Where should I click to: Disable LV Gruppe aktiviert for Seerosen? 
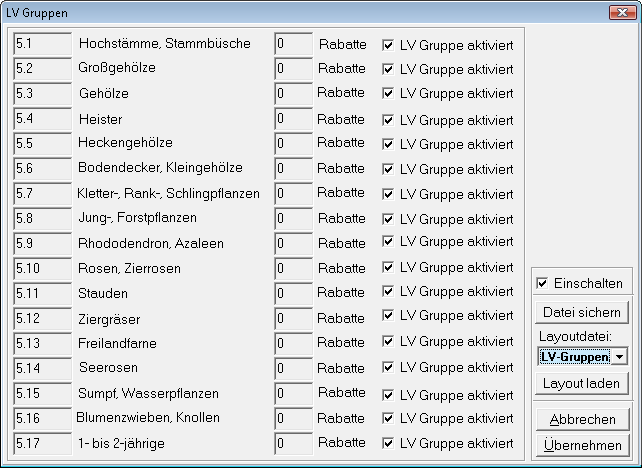[x=389, y=369]
